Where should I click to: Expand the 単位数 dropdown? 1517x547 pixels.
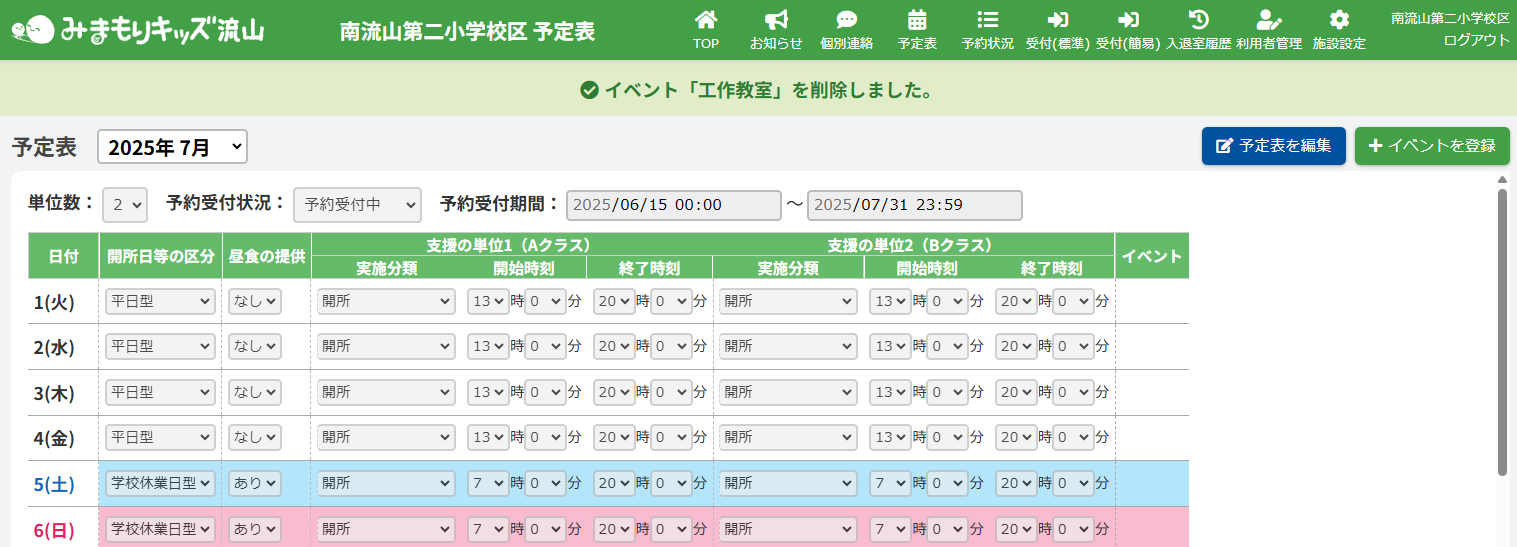point(127,205)
